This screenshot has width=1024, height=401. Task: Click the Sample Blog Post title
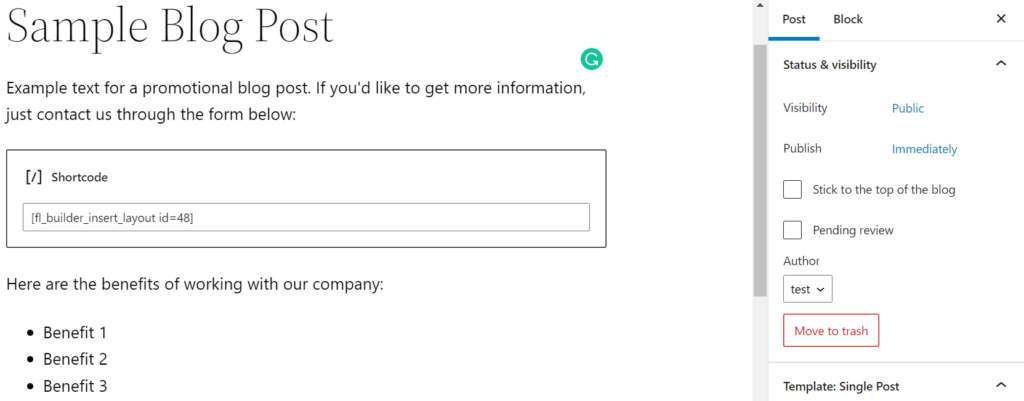(x=170, y=27)
